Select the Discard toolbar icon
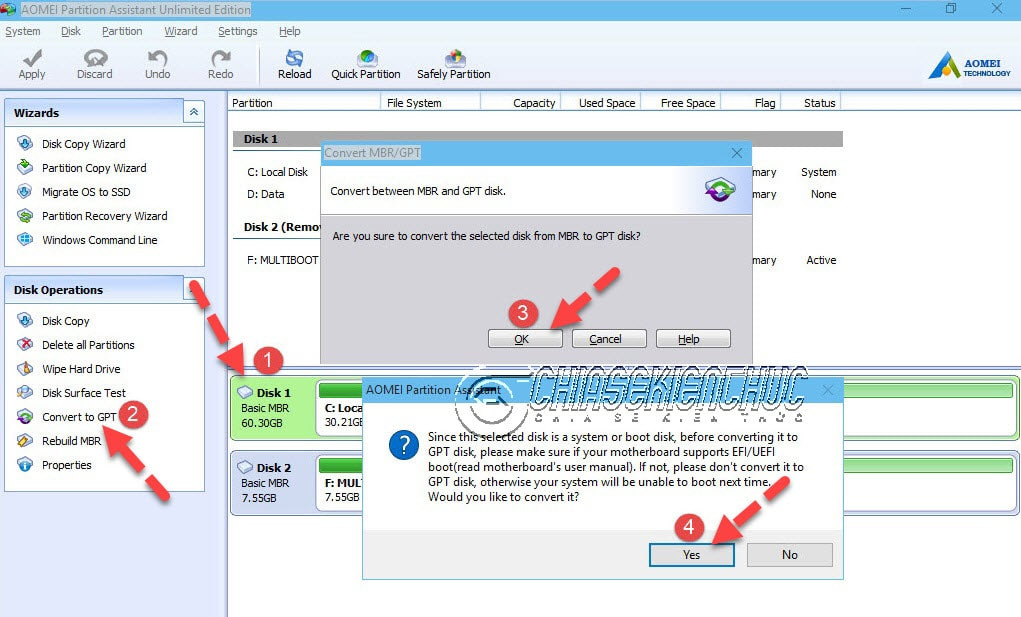The height and width of the screenshot is (617, 1021). click(94, 62)
